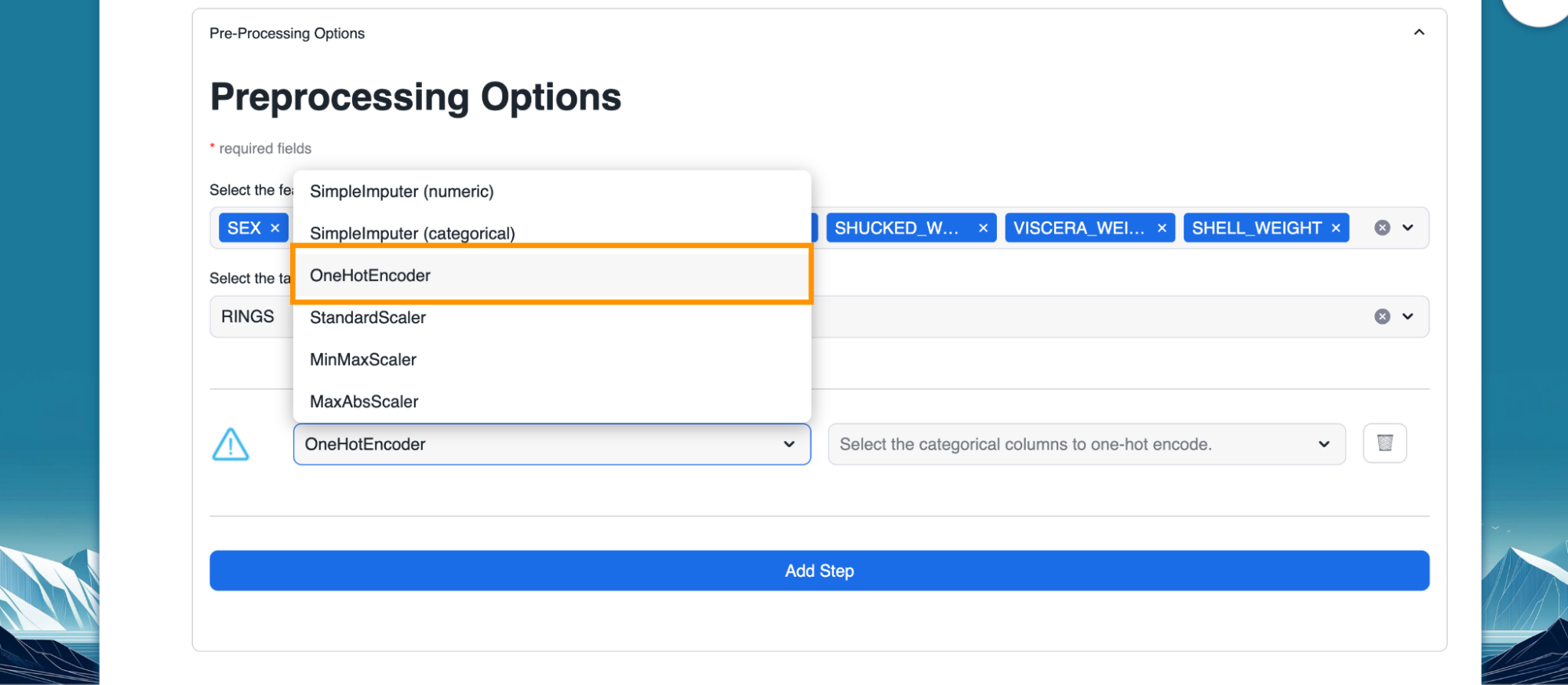Open the target column dropdown arrow

1408,317
